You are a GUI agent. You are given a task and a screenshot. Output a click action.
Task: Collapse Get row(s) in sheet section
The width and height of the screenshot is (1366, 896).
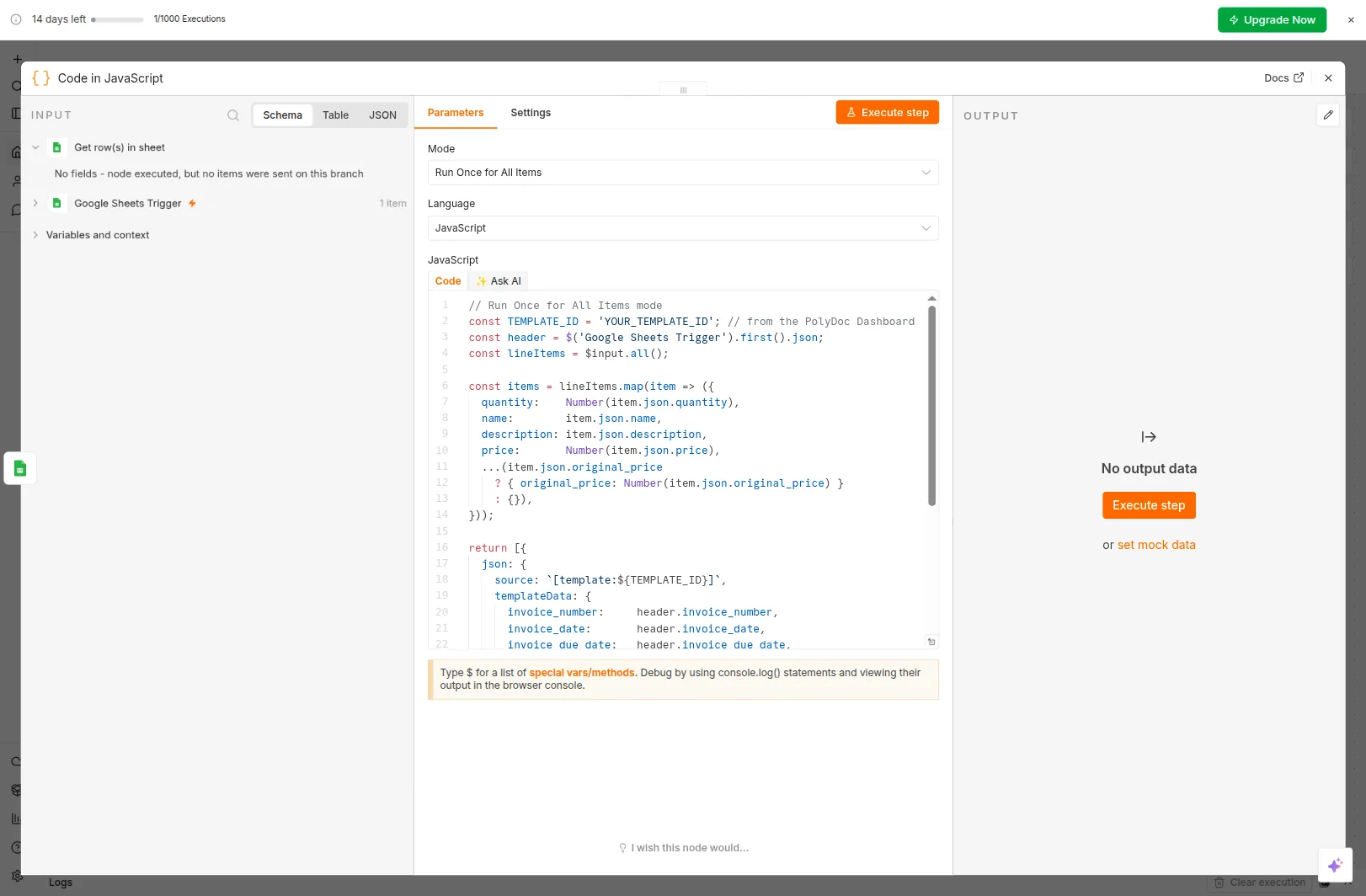coord(35,147)
